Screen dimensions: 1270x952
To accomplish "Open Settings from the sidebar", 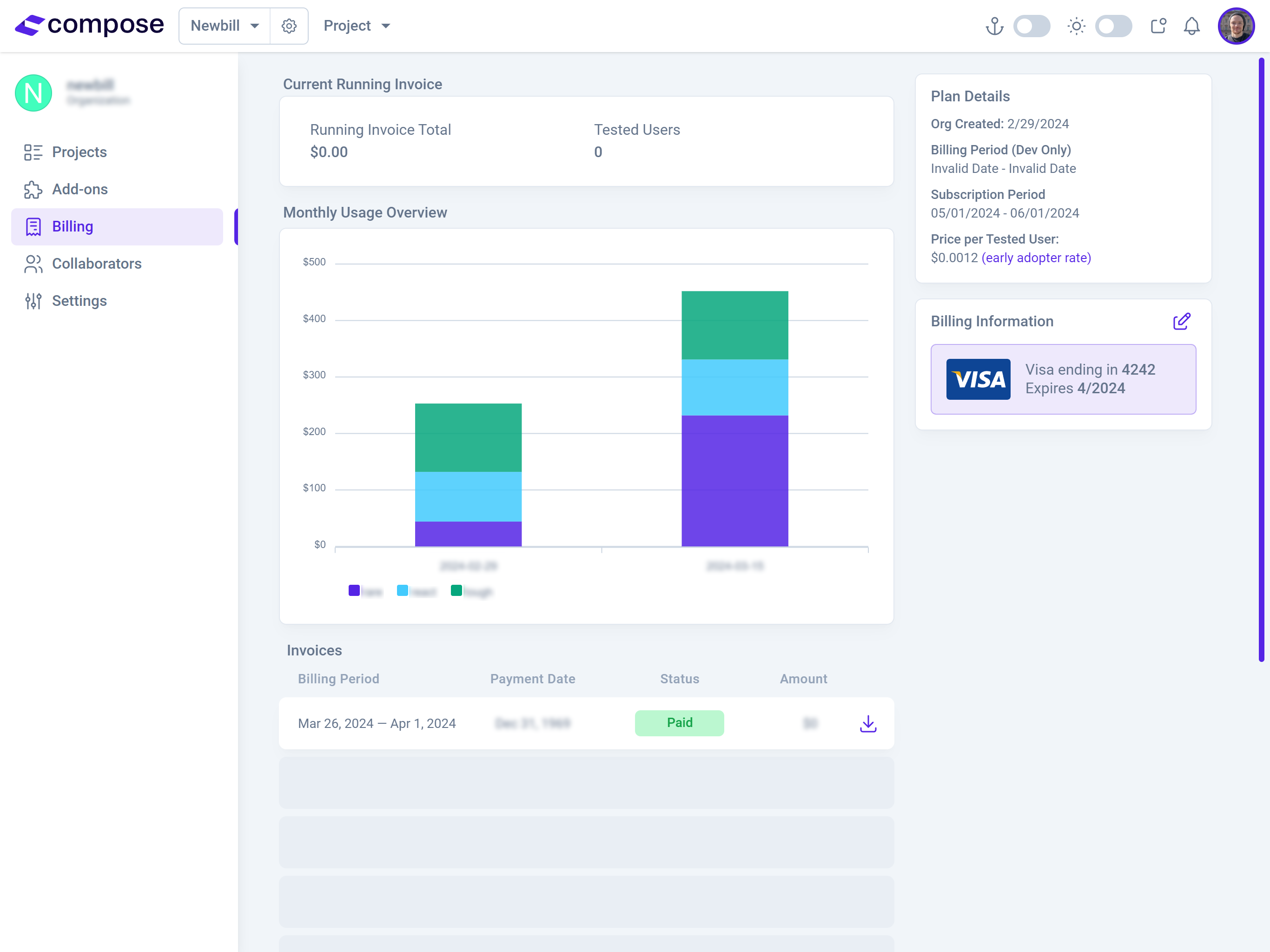I will pyautogui.click(x=80, y=300).
